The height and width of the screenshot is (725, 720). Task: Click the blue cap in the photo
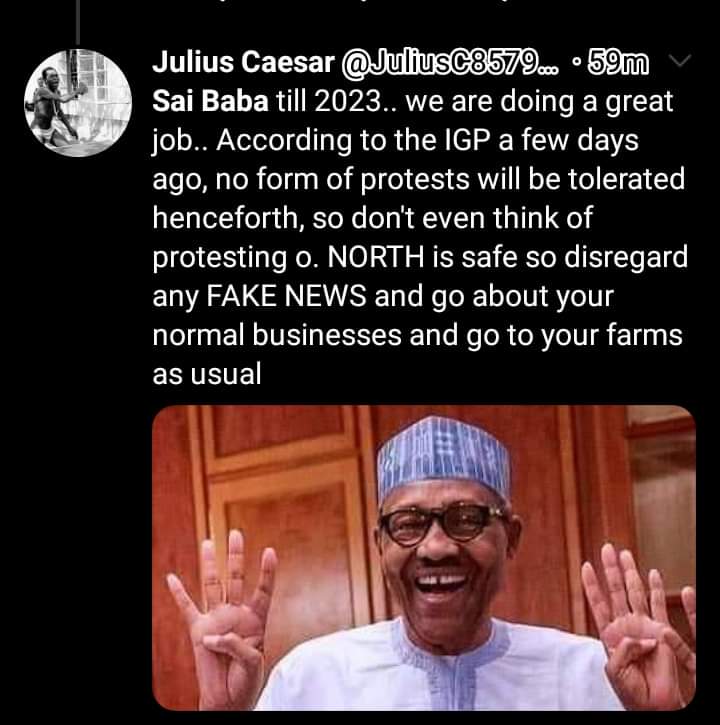coord(443,458)
